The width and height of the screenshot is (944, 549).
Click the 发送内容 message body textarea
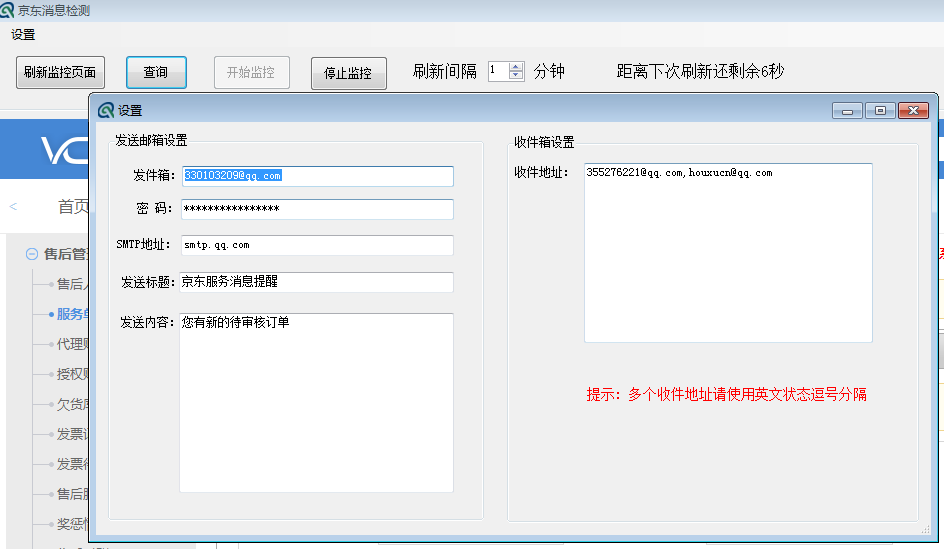pos(317,403)
